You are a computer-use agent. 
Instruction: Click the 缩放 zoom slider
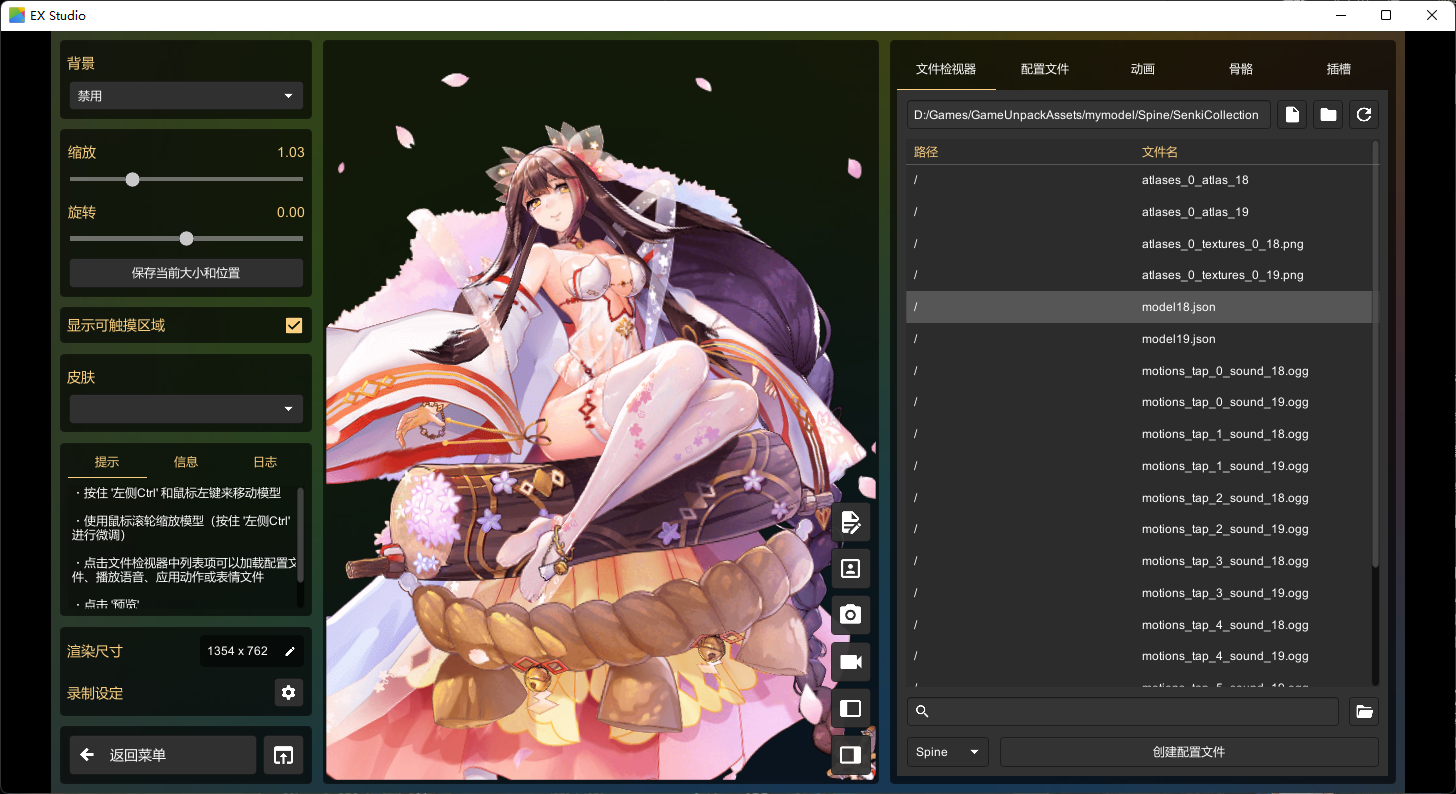coord(186,179)
